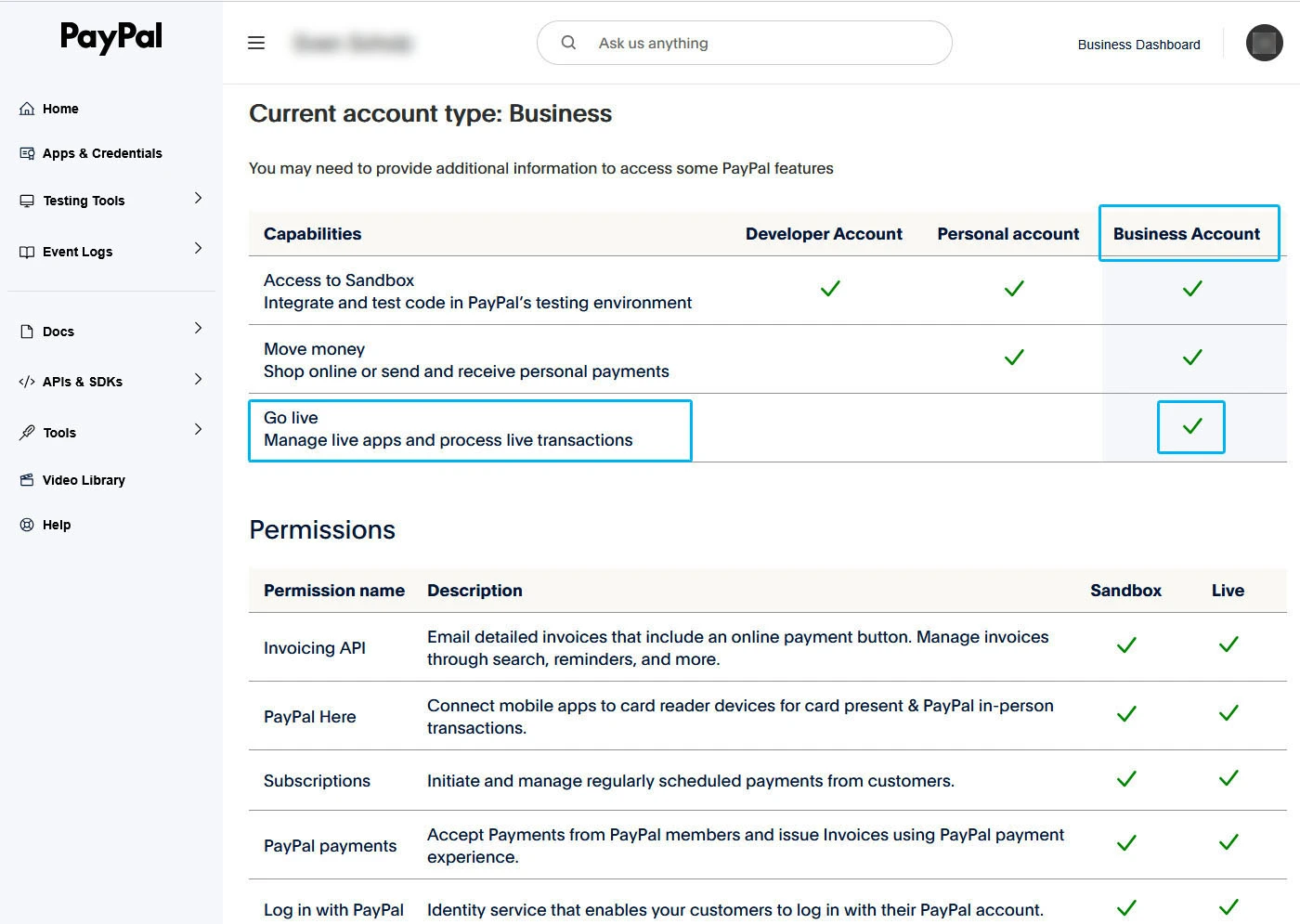
Task: Click the Help lifebuoy icon
Action: point(27,525)
